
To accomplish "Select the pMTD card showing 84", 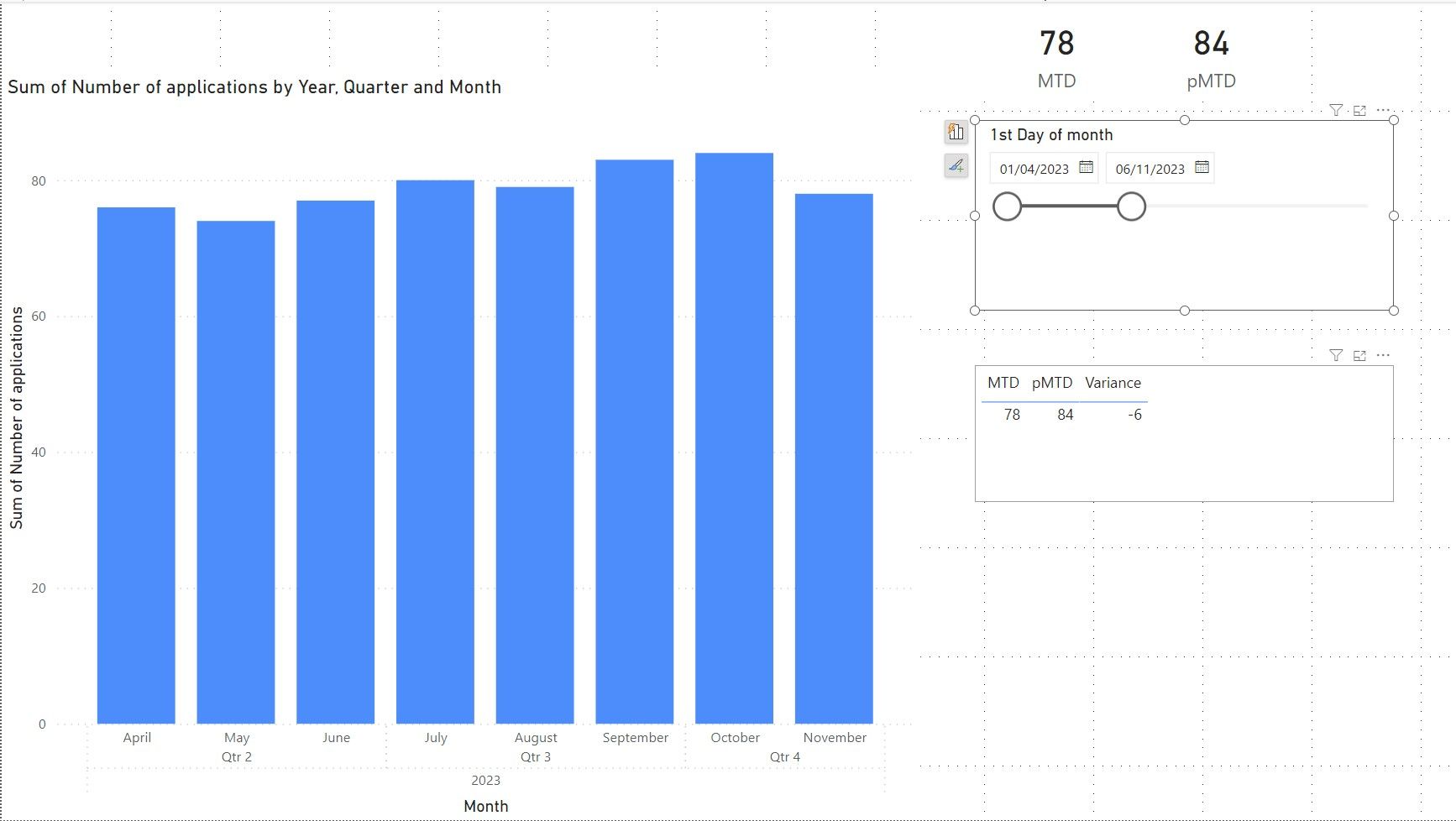I will (x=1211, y=59).
